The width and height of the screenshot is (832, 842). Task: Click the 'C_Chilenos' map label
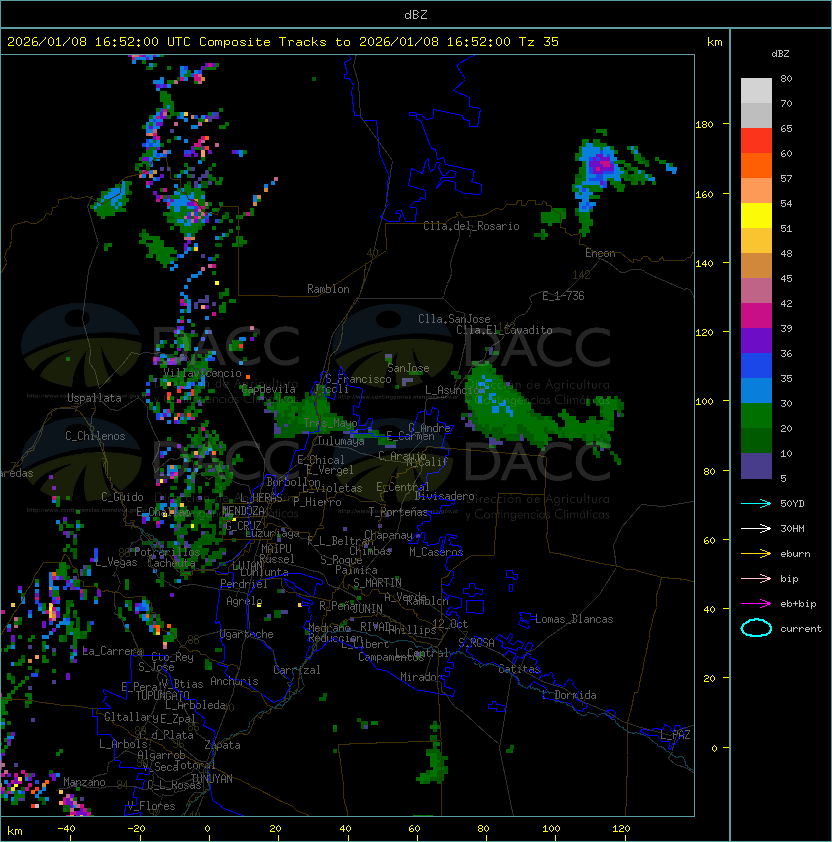(95, 436)
